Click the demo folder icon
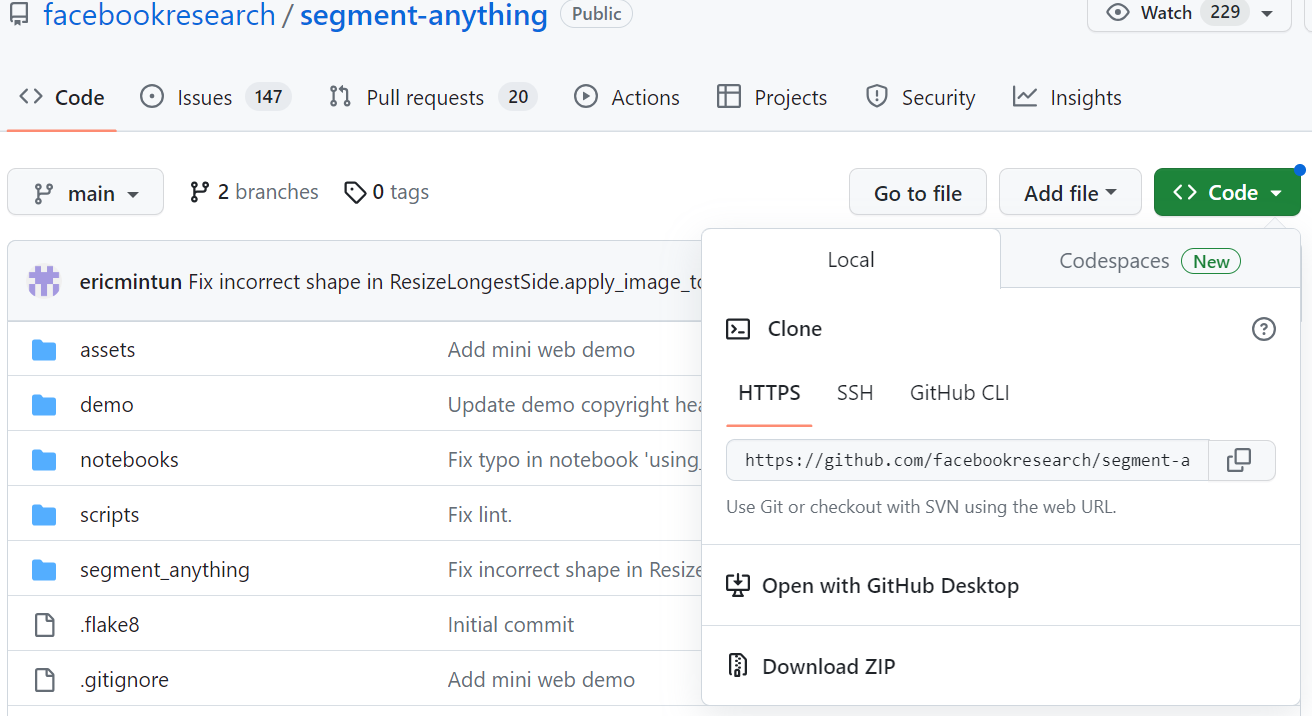Image resolution: width=1312 pixels, height=716 pixels. pos(44,405)
